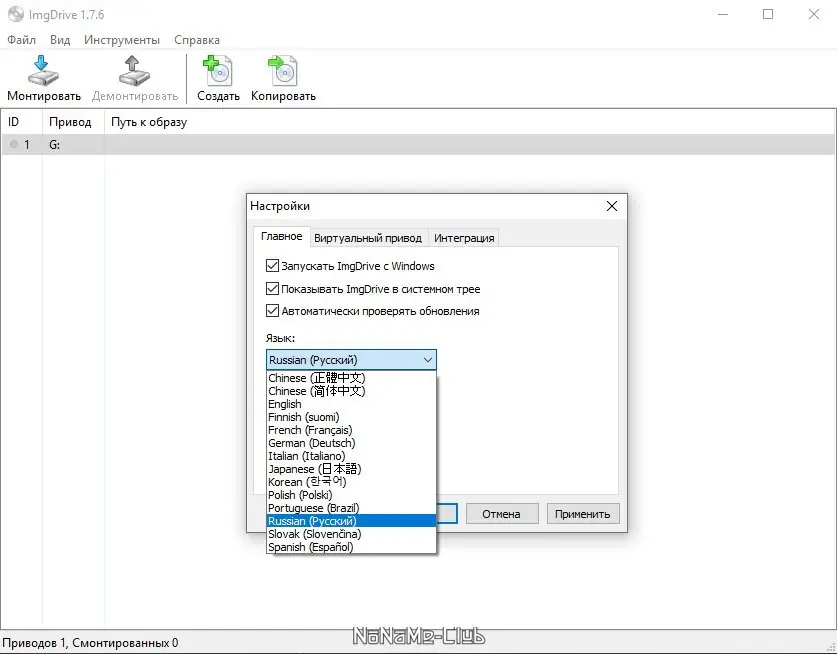Click the ID column header
Viewport: 837px width, 654px height.
(21, 122)
